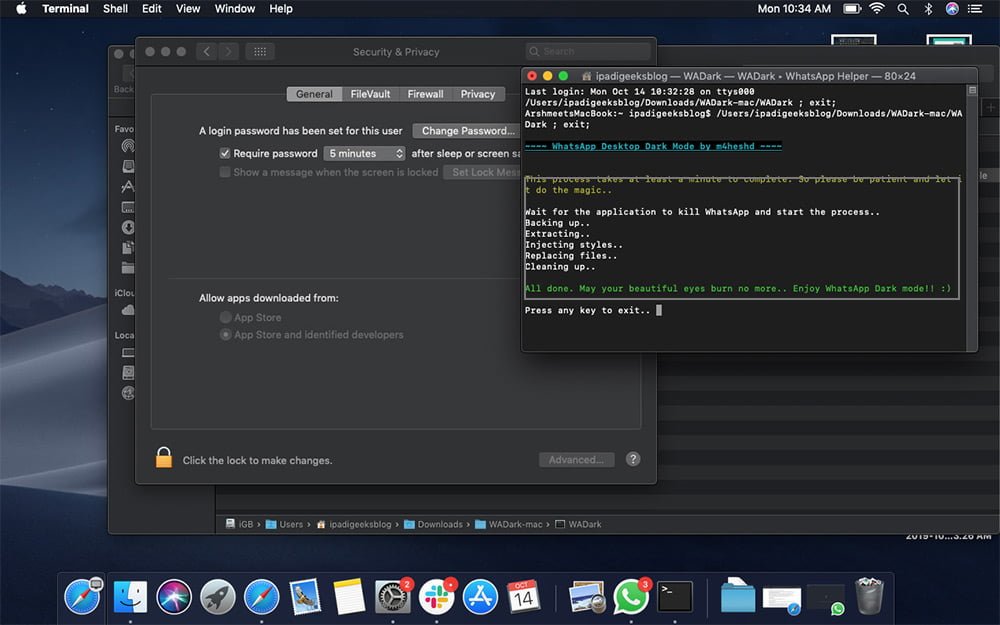Open the Help menu
This screenshot has height=625, width=1000.
point(281,9)
